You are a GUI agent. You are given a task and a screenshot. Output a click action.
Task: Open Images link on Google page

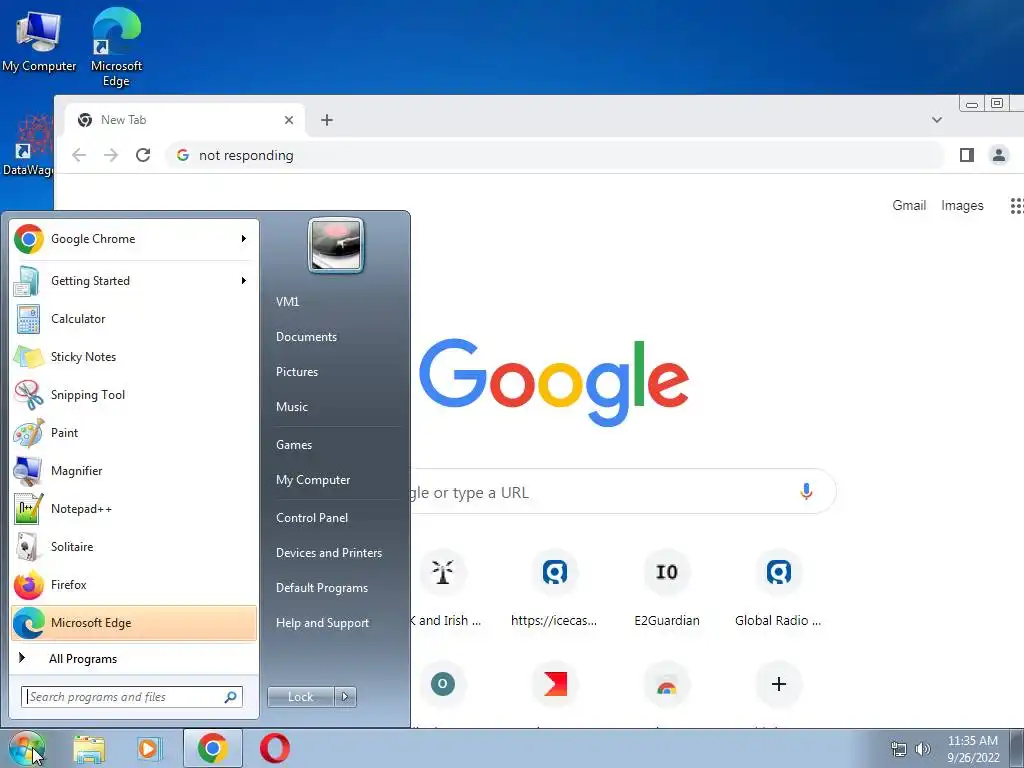pyautogui.click(x=962, y=206)
